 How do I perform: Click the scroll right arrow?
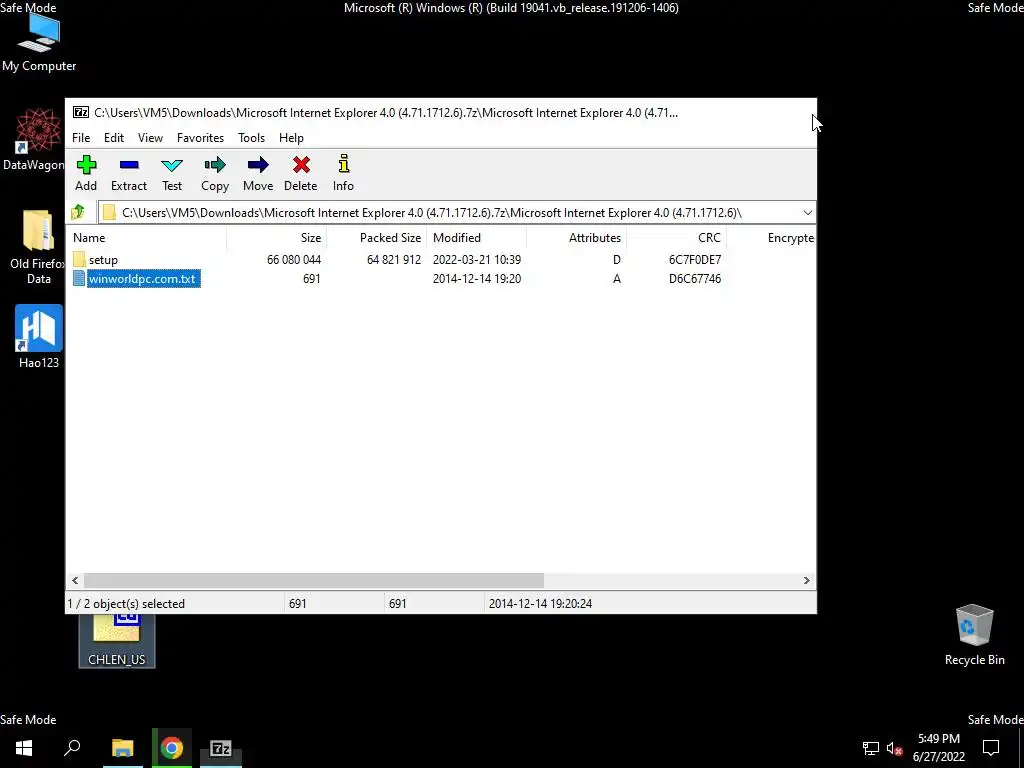tap(807, 581)
